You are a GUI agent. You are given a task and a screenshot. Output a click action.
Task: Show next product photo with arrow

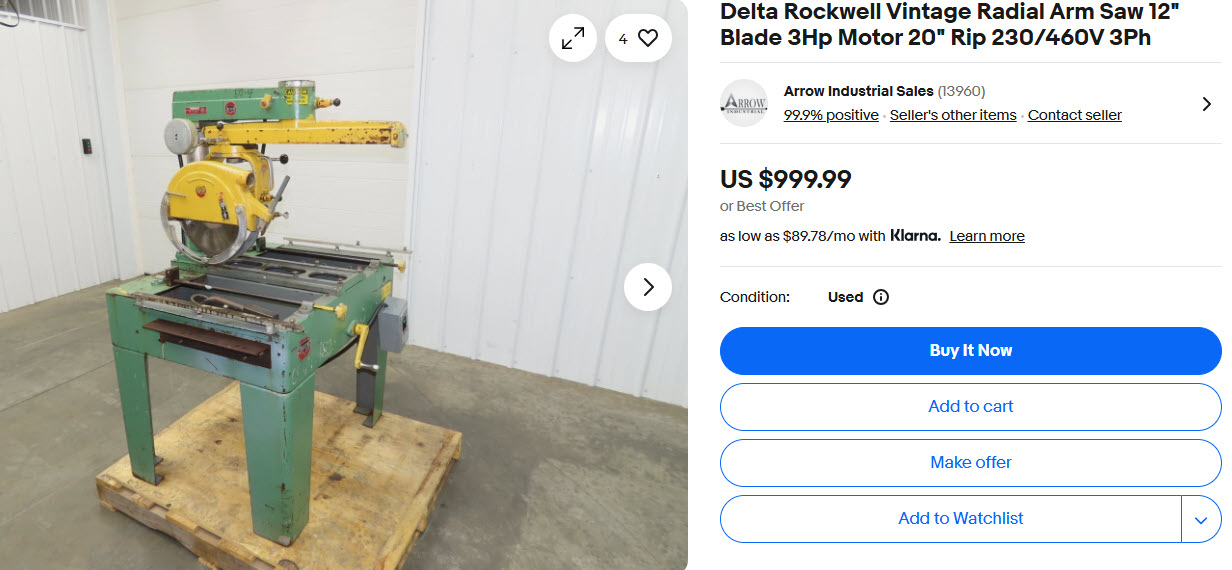click(x=648, y=287)
